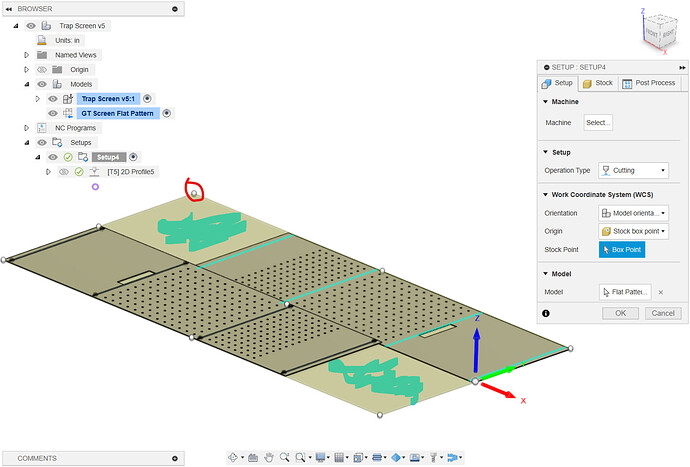The width and height of the screenshot is (690, 467).
Task: Switch to the Stock tab
Action: pos(597,83)
